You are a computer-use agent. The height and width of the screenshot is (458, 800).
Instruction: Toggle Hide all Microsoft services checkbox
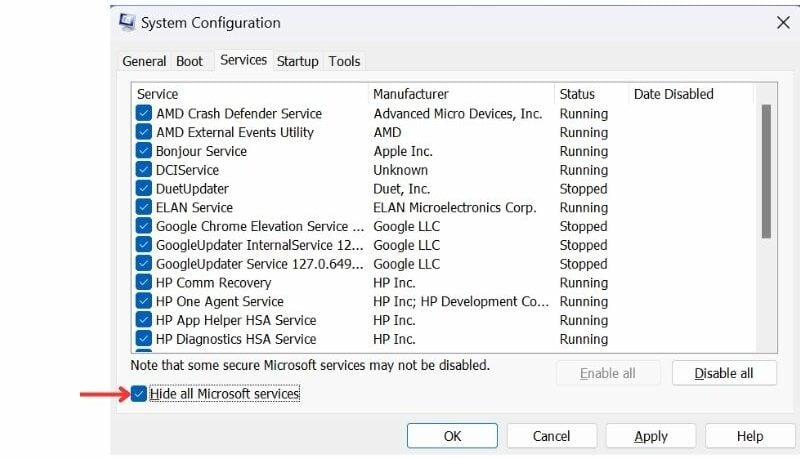[x=138, y=394]
